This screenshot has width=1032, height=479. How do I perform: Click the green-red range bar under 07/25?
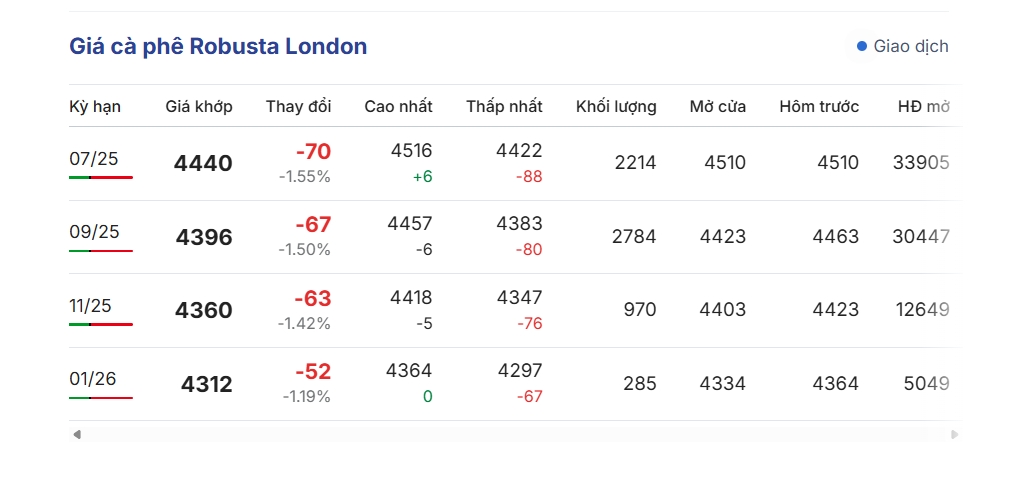coord(101,177)
